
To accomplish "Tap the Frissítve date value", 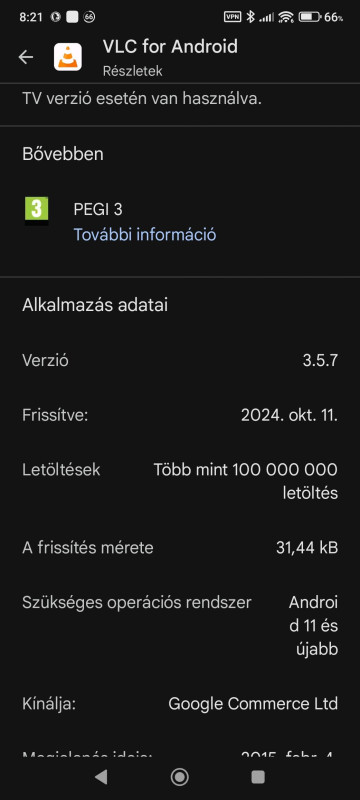I will point(289,415).
